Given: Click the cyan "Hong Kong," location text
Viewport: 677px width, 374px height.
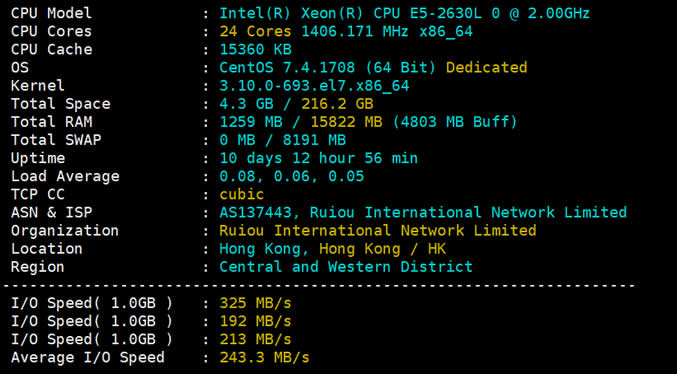Looking at the screenshot, I should (264, 250).
